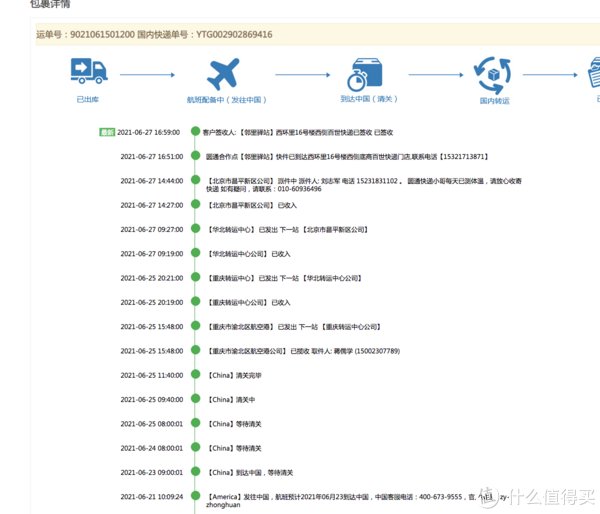This screenshot has width=600, height=514.
Task: Select timeline dot for 2021-06-27 14:27:00
Action: (x=196, y=204)
